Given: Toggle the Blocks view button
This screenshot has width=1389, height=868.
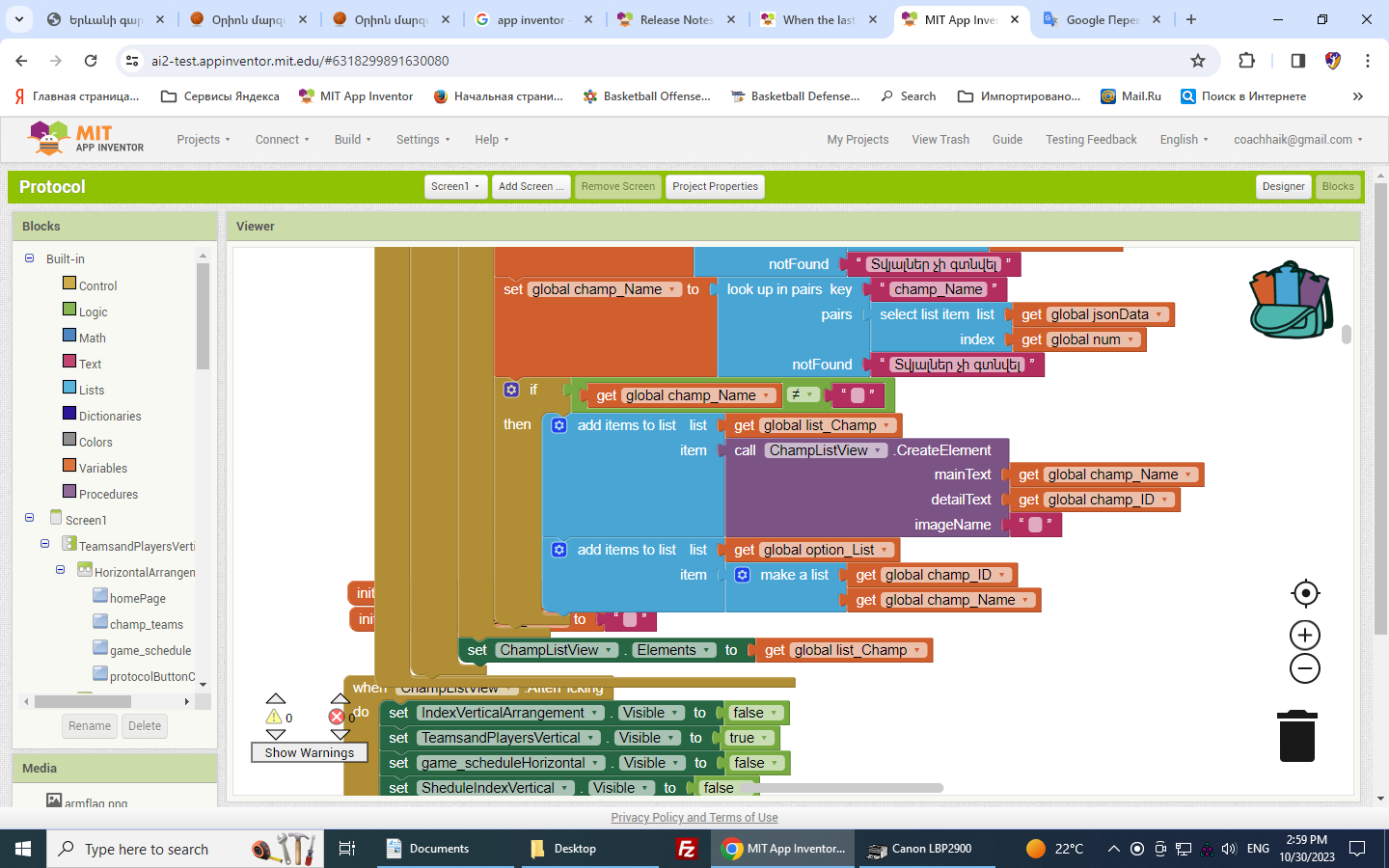Looking at the screenshot, I should [x=1337, y=187].
